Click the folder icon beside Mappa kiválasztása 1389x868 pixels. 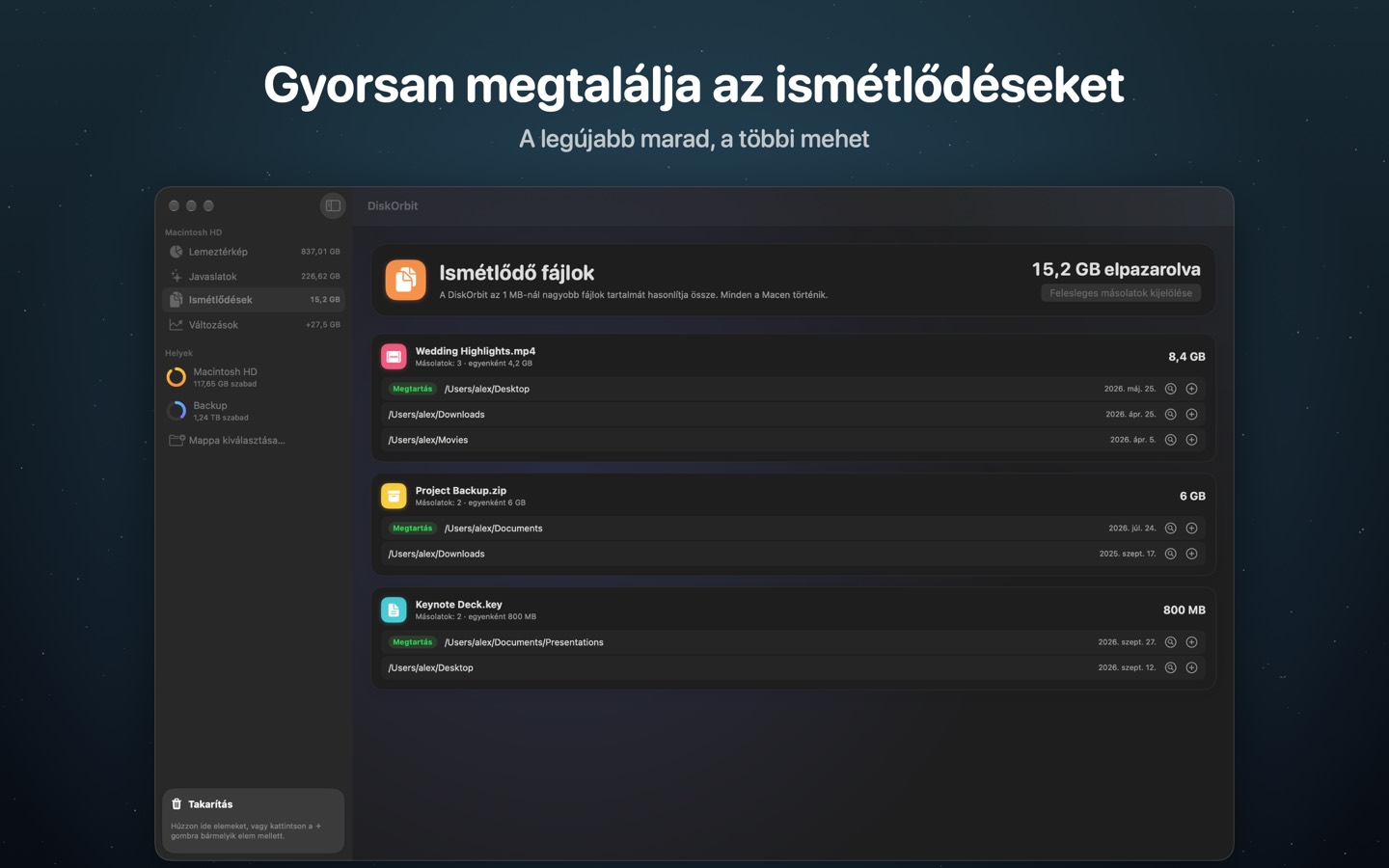point(177,440)
